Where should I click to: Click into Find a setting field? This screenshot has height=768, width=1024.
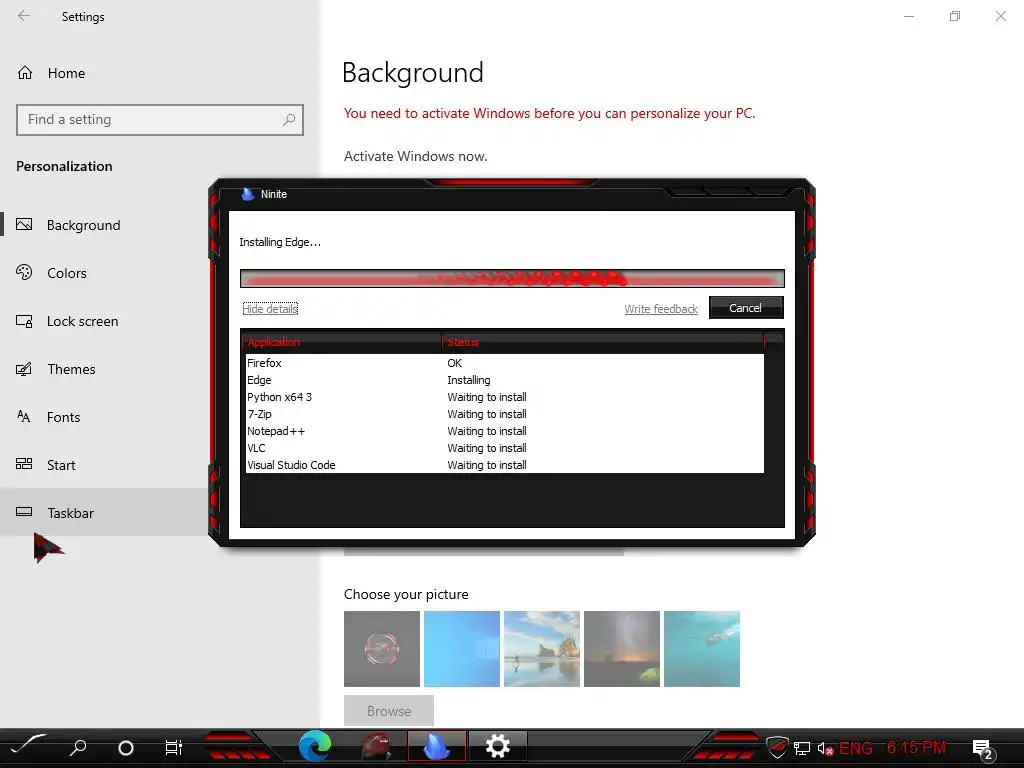click(x=160, y=120)
